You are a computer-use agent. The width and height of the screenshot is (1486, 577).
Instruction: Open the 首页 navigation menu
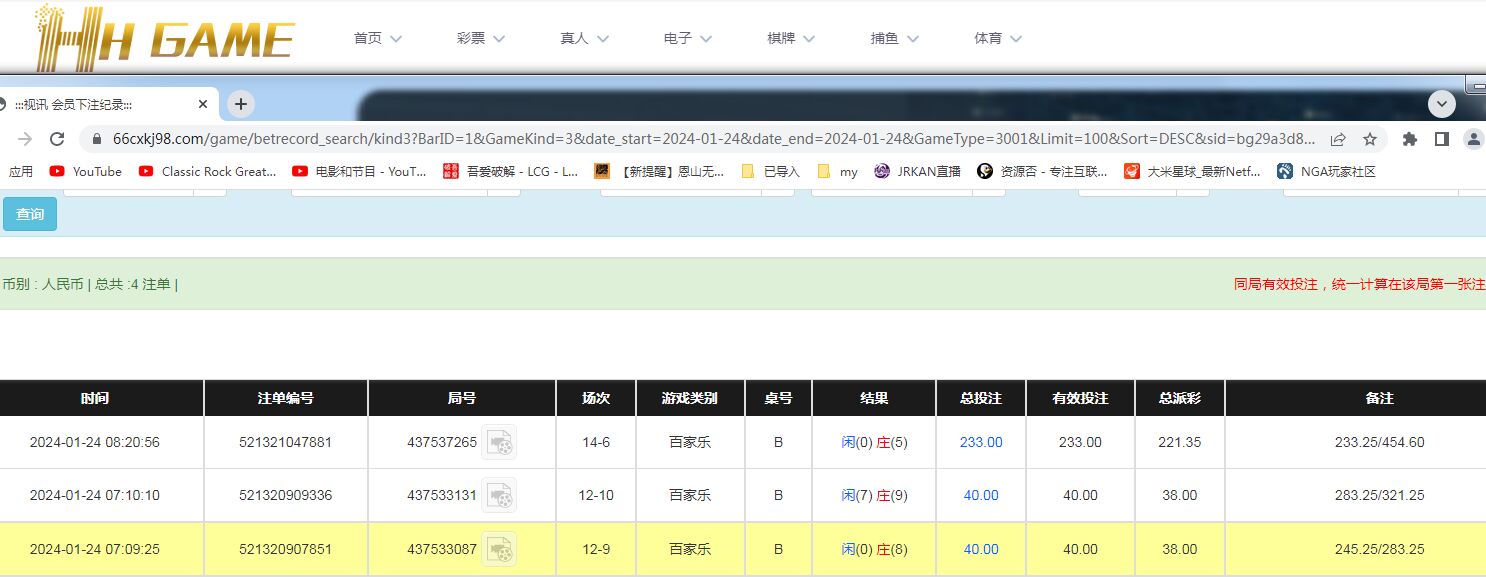[x=377, y=38]
